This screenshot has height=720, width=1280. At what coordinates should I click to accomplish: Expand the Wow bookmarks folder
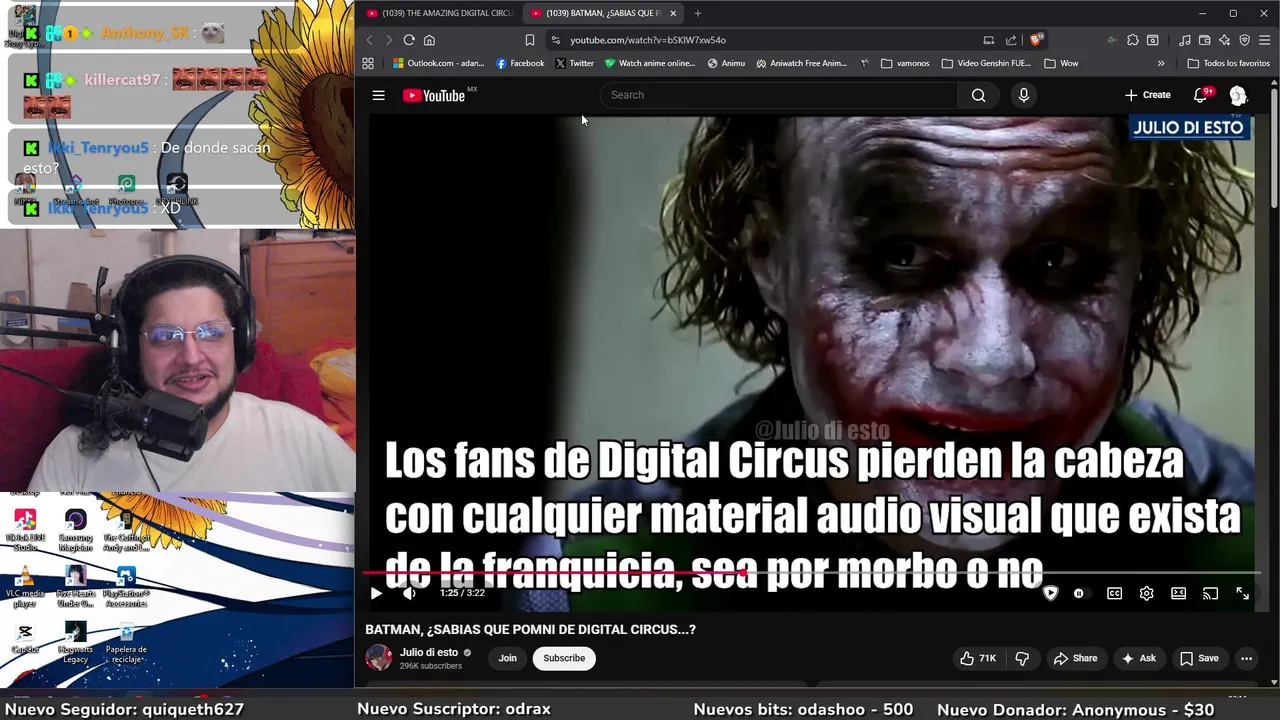[1061, 63]
